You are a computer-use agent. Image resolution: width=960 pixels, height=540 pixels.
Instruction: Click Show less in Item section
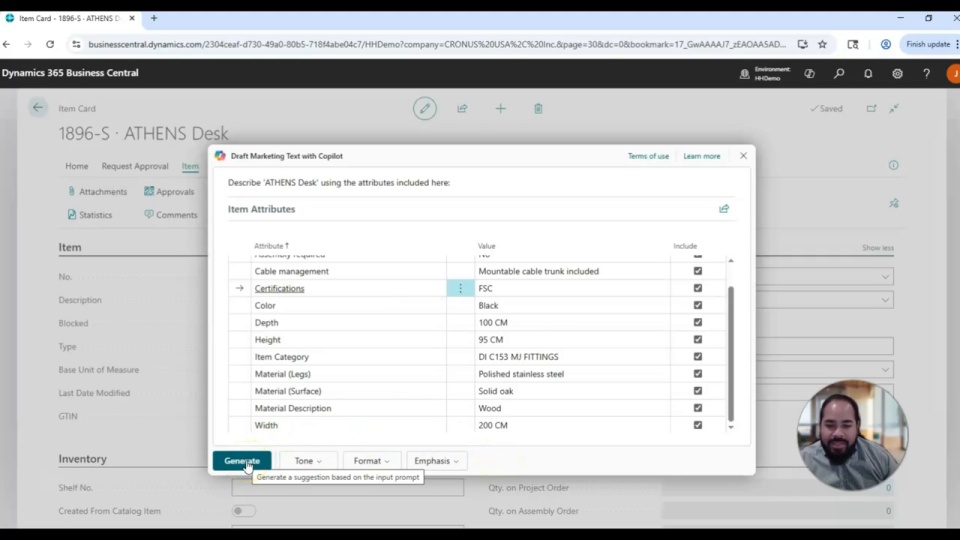pyautogui.click(x=878, y=248)
